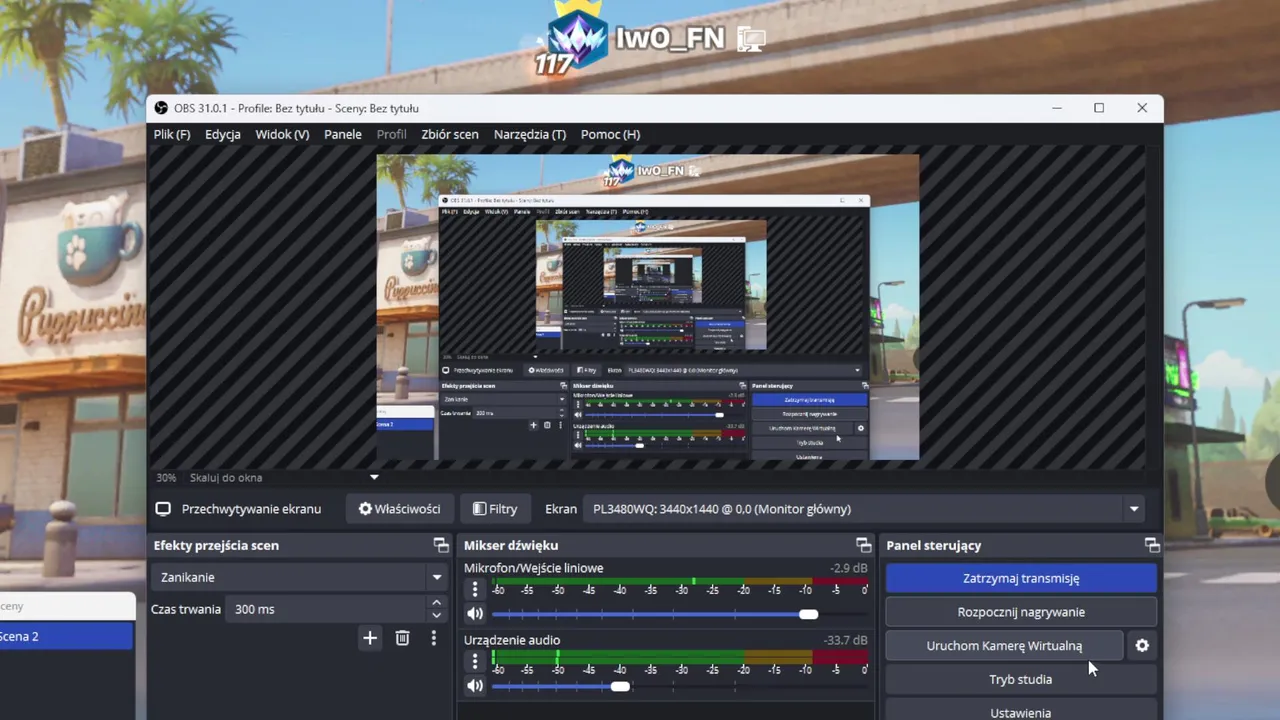Viewport: 1280px width, 720px height.
Task: Open the Panele menu
Action: coord(343,134)
